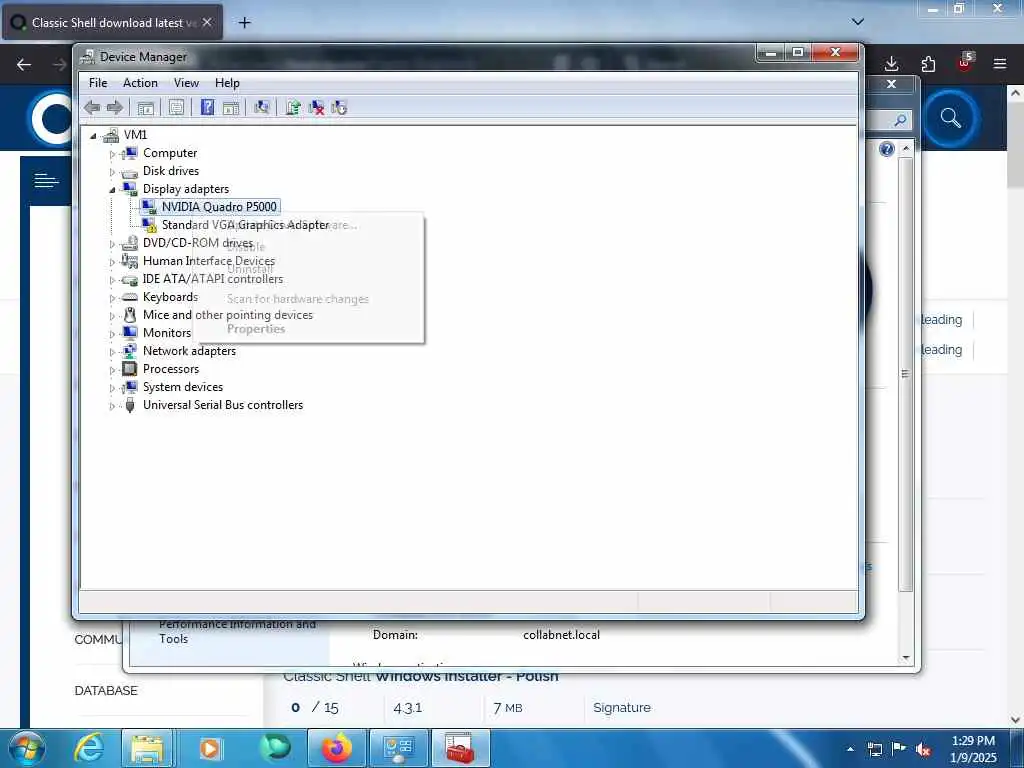Click the blue Help question-mark toolbar icon
This screenshot has height=768, width=1024.
coord(207,108)
